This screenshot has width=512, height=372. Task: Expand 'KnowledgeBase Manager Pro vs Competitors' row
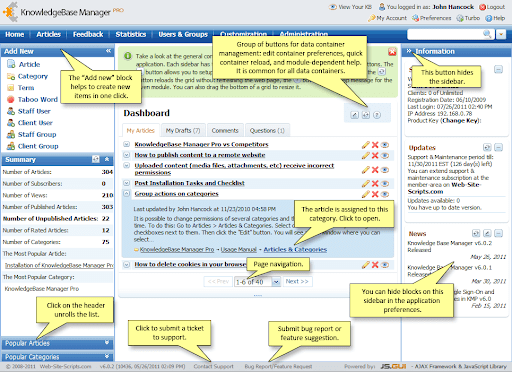coord(126,144)
